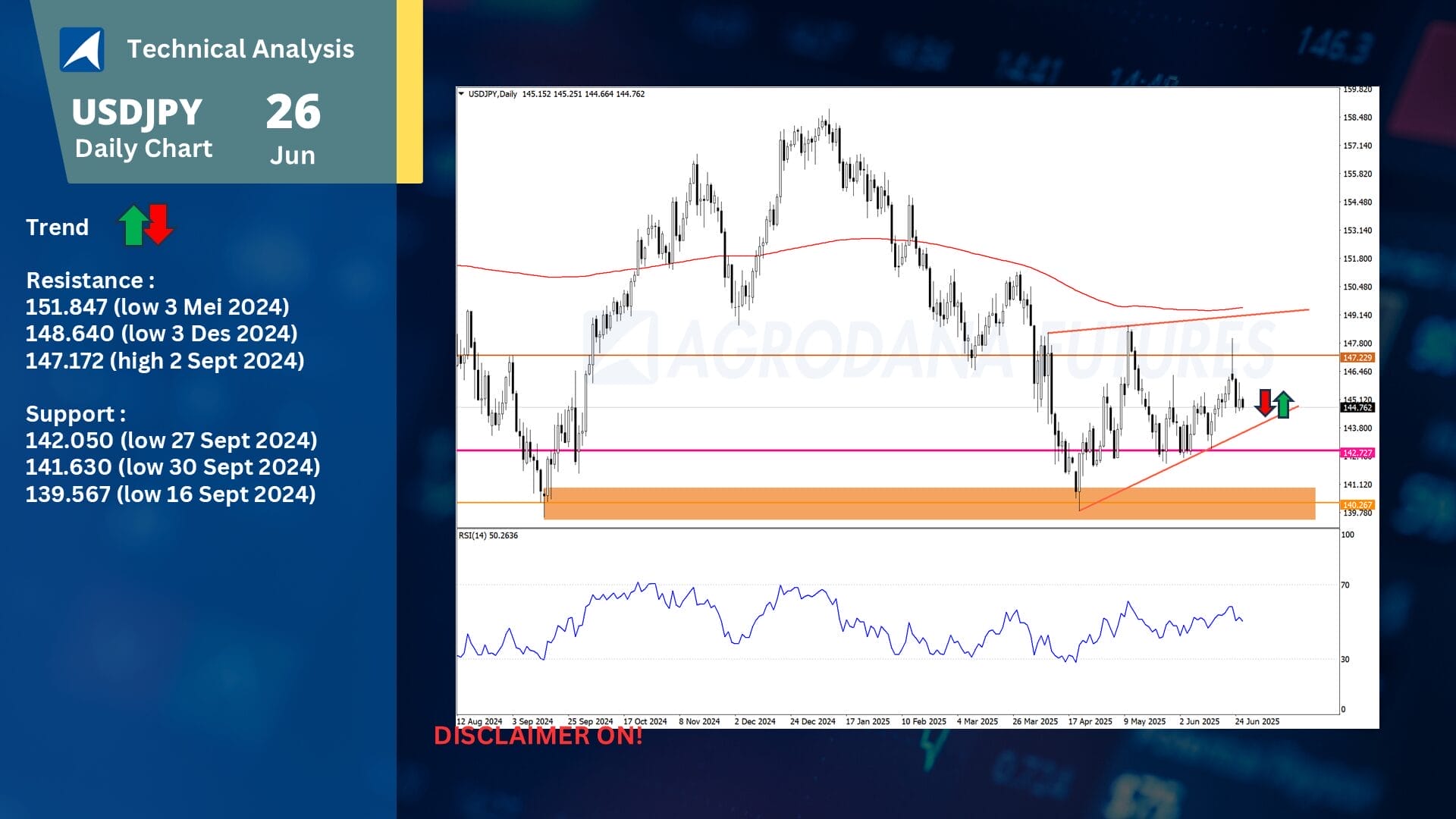Viewport: 1456px width, 819px height.
Task: Click the 24 Jun 2025 date label
Action: point(1257,722)
